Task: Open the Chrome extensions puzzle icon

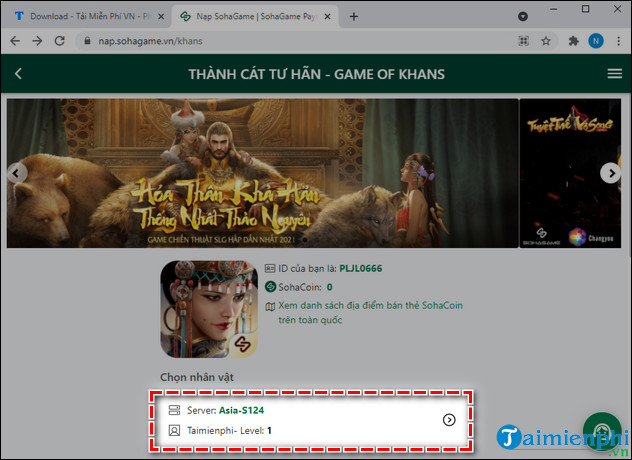Action: pos(573,41)
